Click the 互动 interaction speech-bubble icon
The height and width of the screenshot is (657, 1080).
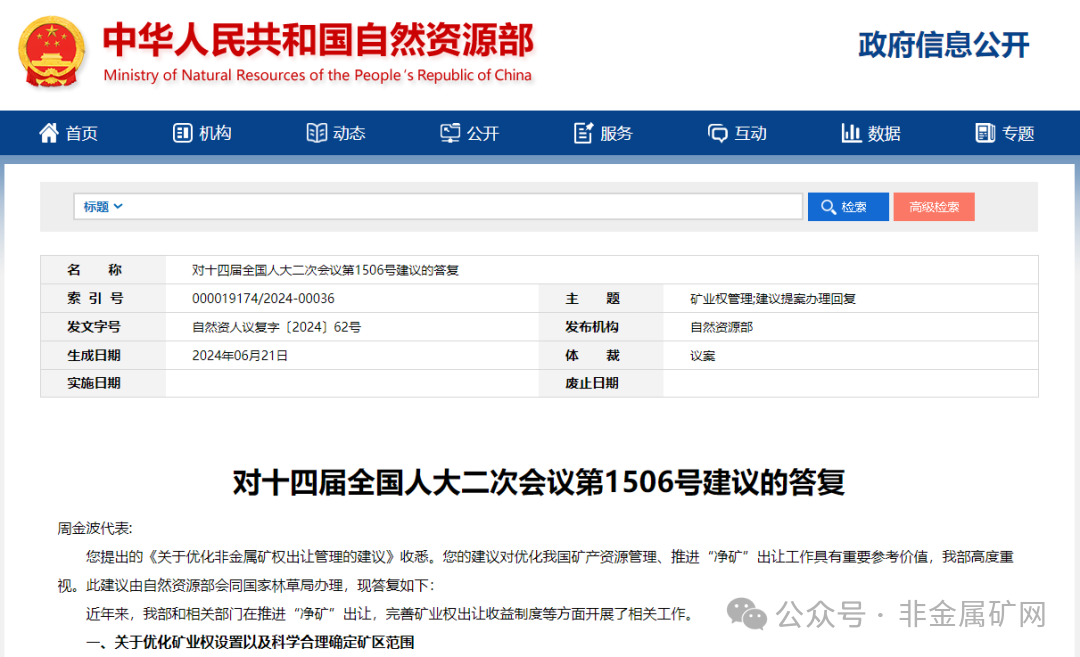pyautogui.click(x=717, y=132)
